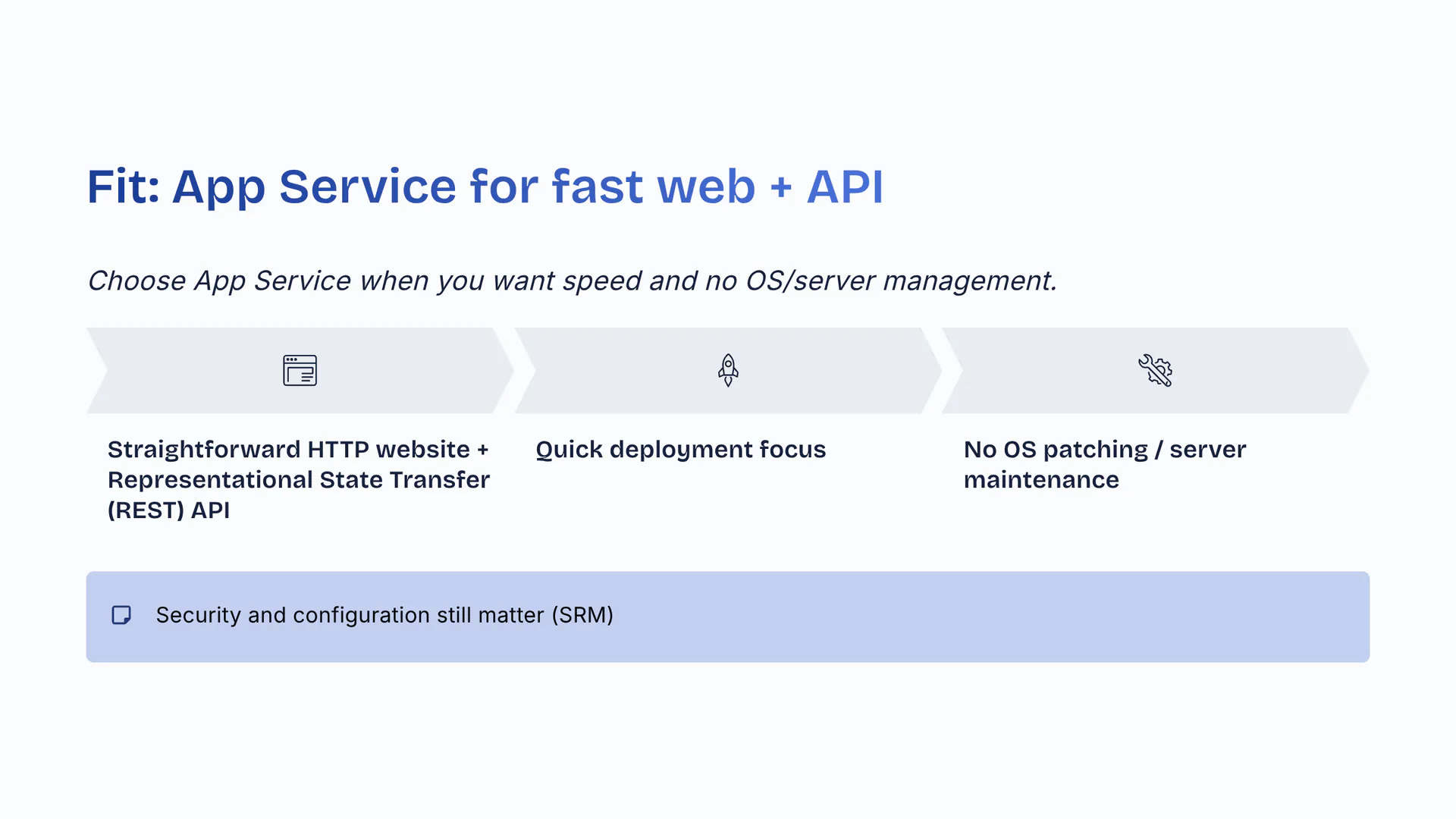Select the slide title about App Service
Screen dimensions: 1456x819
tap(485, 187)
